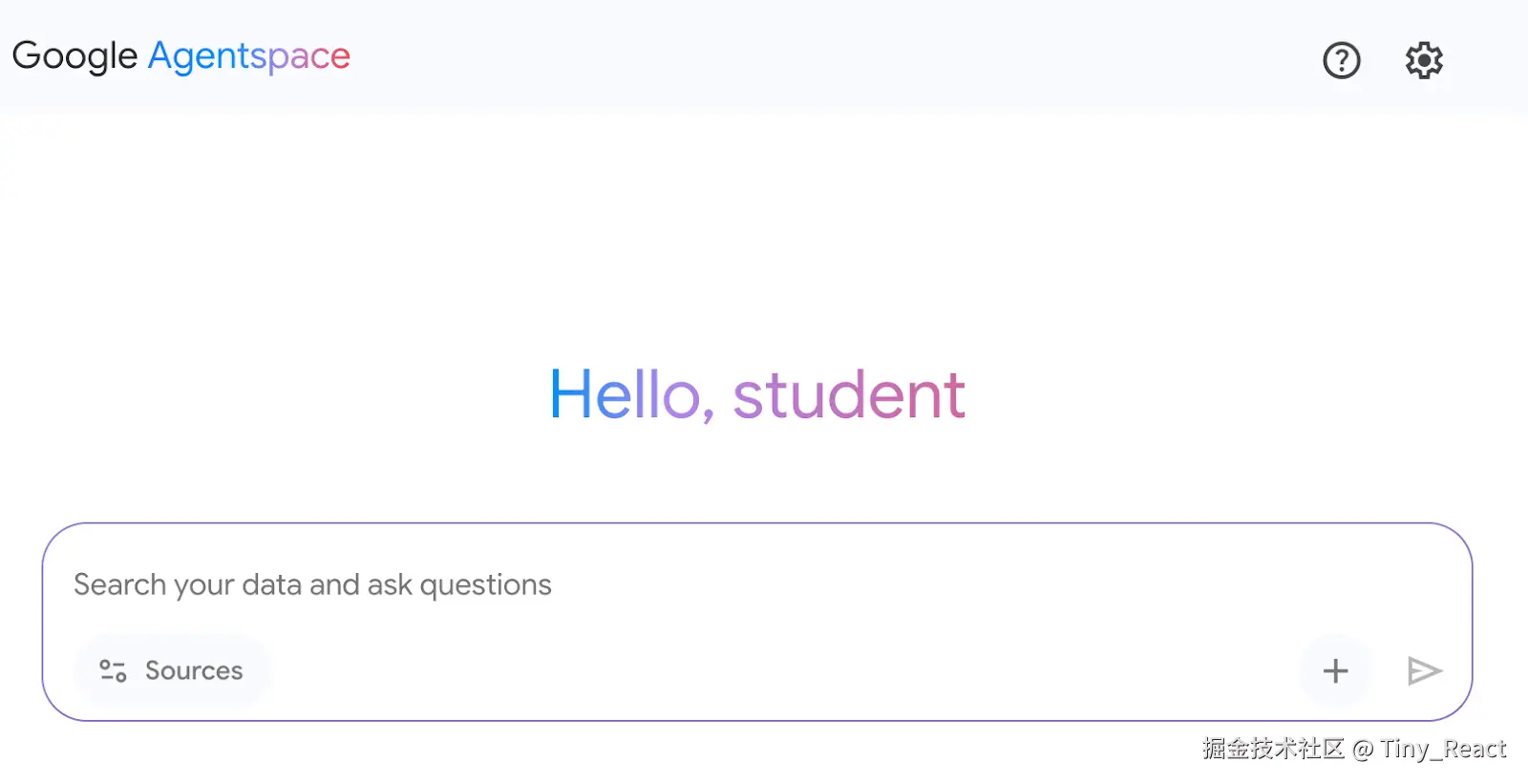
Task: Click the Google wordmark in header
Action: click(x=74, y=56)
